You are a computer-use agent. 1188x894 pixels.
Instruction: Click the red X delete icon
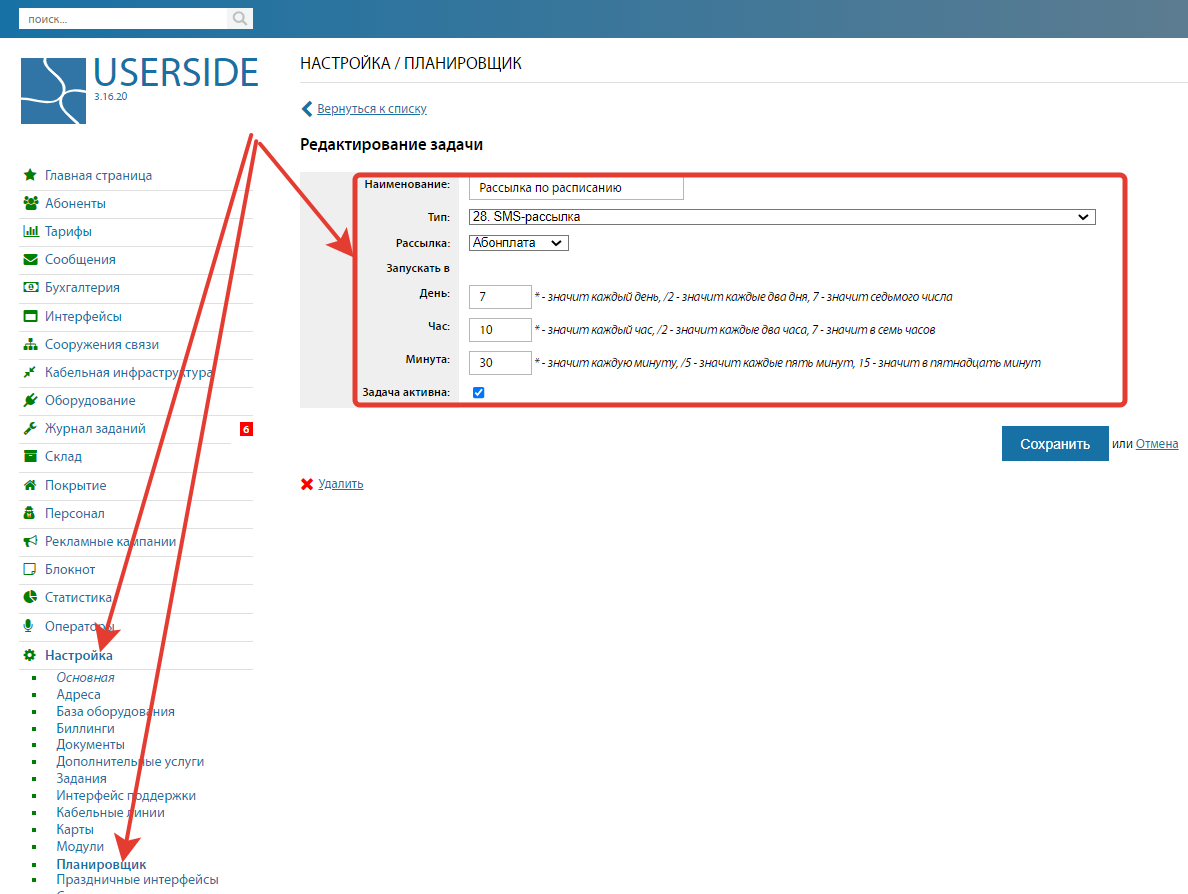[307, 484]
